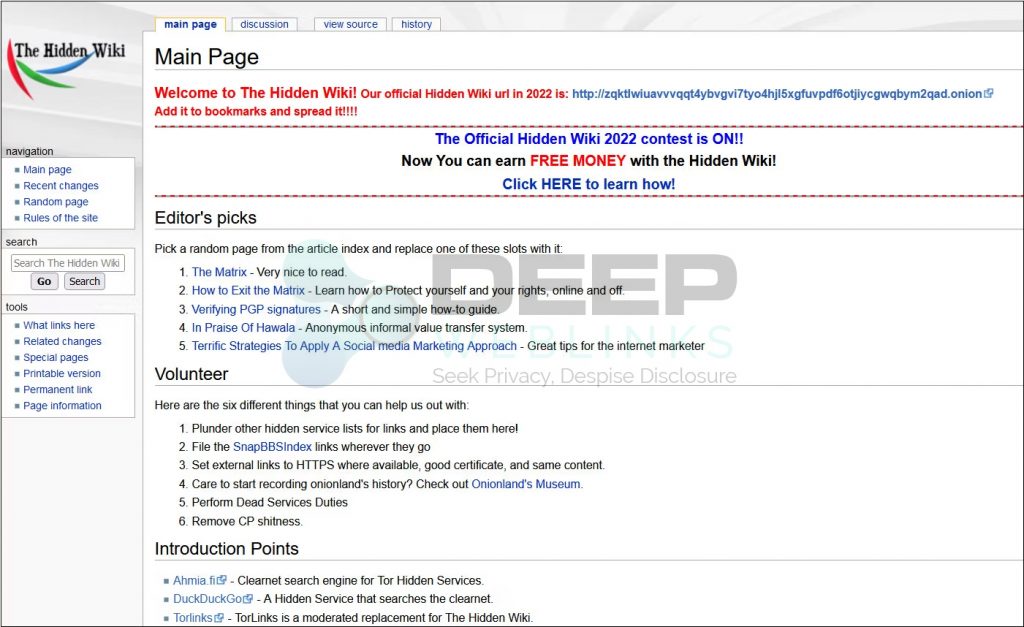Click external link icon after onion URL
Viewport: 1024px width, 627px height.
click(x=989, y=93)
